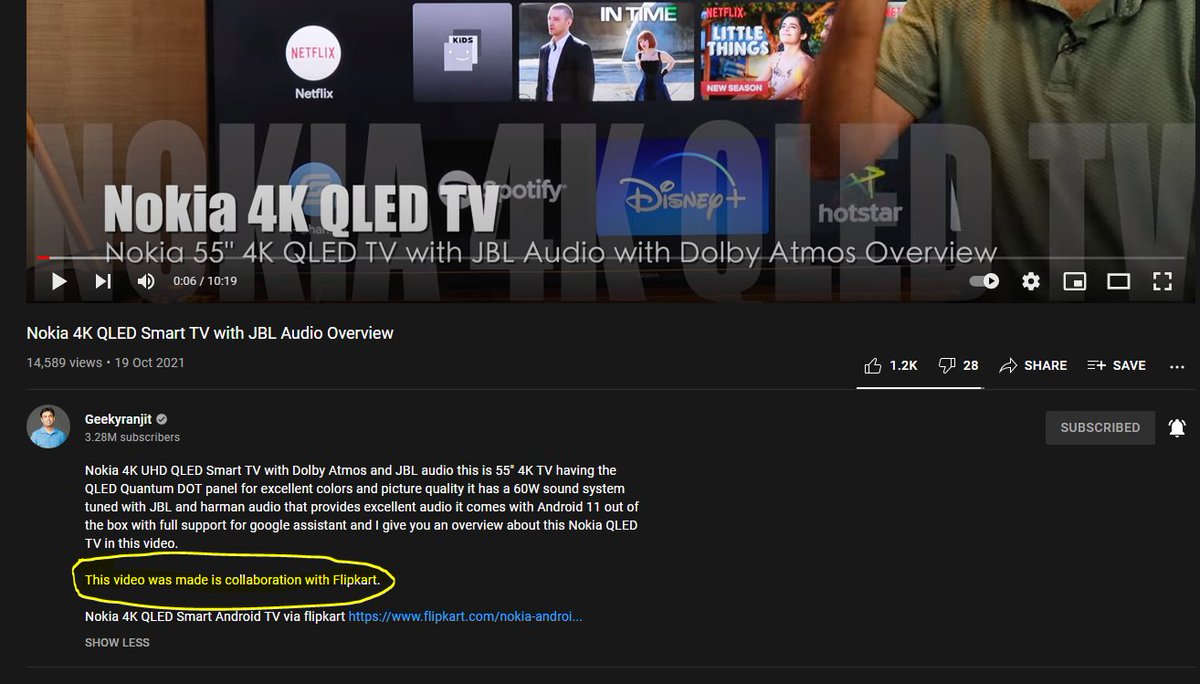Click the play button on the video player

(x=58, y=281)
